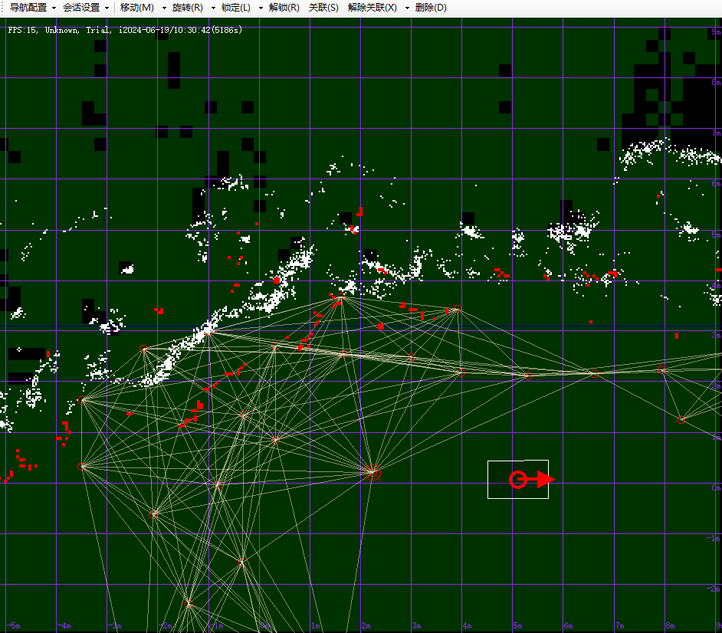722x633 pixels.
Task: Select the 移动(M) move tool
Action: (136, 7)
